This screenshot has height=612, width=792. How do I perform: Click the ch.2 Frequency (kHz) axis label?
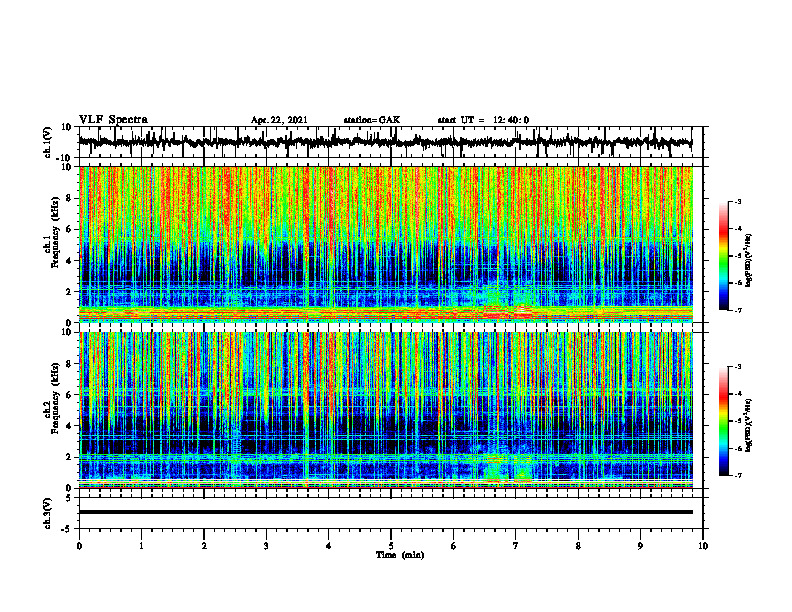51,398
